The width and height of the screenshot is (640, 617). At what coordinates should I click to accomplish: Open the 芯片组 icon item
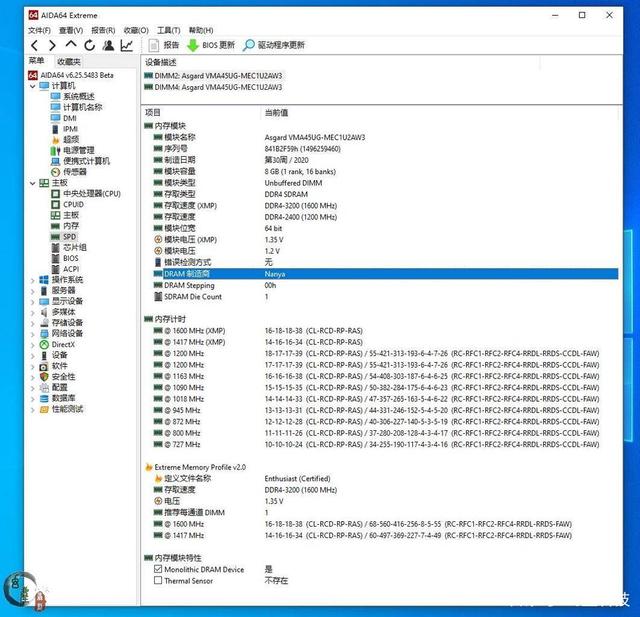56,247
